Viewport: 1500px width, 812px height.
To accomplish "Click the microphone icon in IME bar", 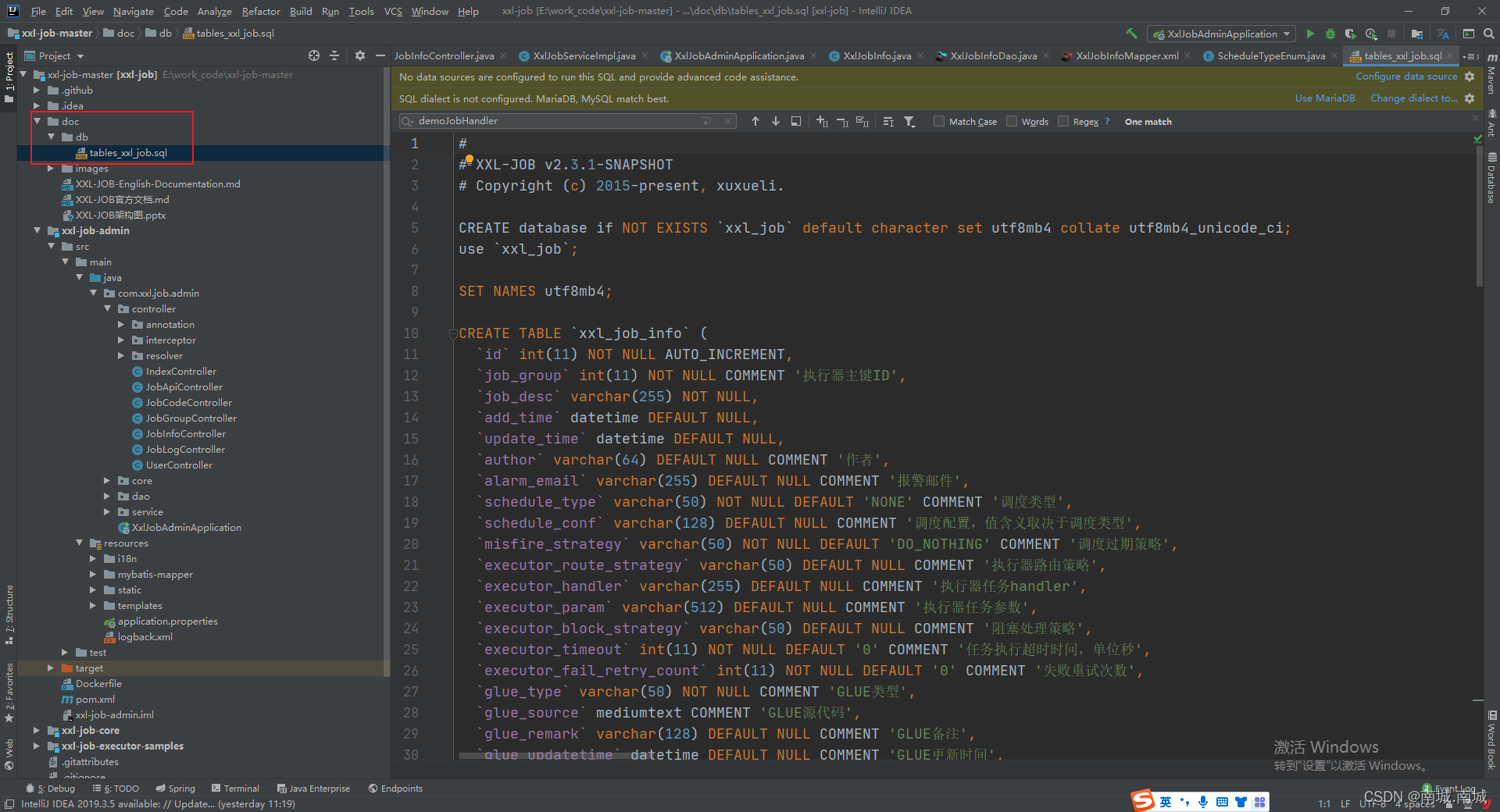I will coord(1203,802).
